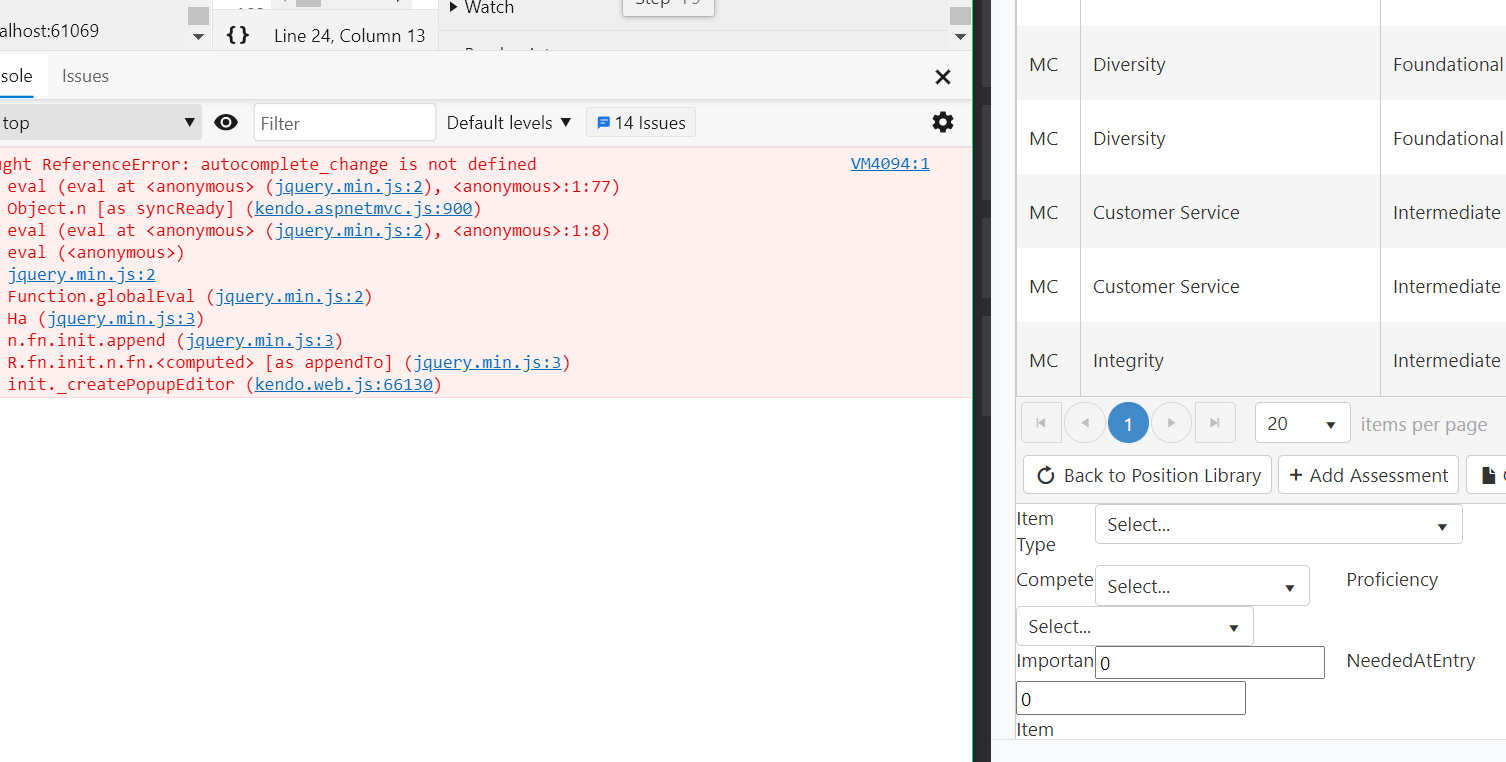Screen dimensions: 1506x762
Task: Go to first page in grid pager
Action: click(x=1041, y=423)
